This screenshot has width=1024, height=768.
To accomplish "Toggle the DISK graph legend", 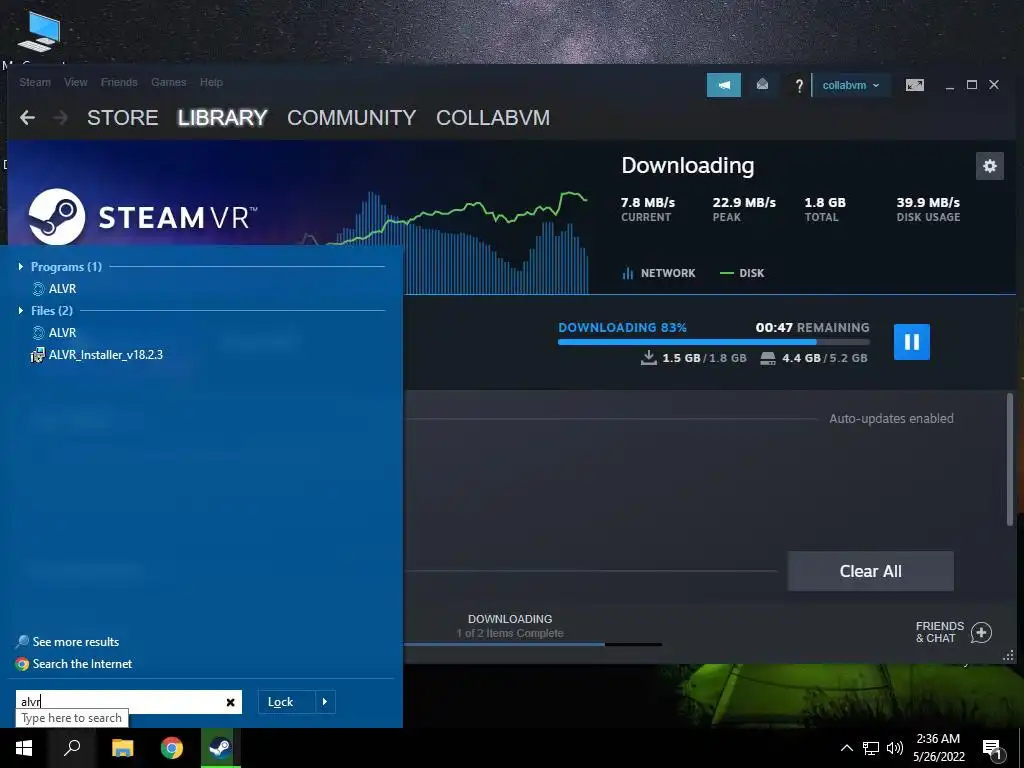I will click(x=742, y=273).
